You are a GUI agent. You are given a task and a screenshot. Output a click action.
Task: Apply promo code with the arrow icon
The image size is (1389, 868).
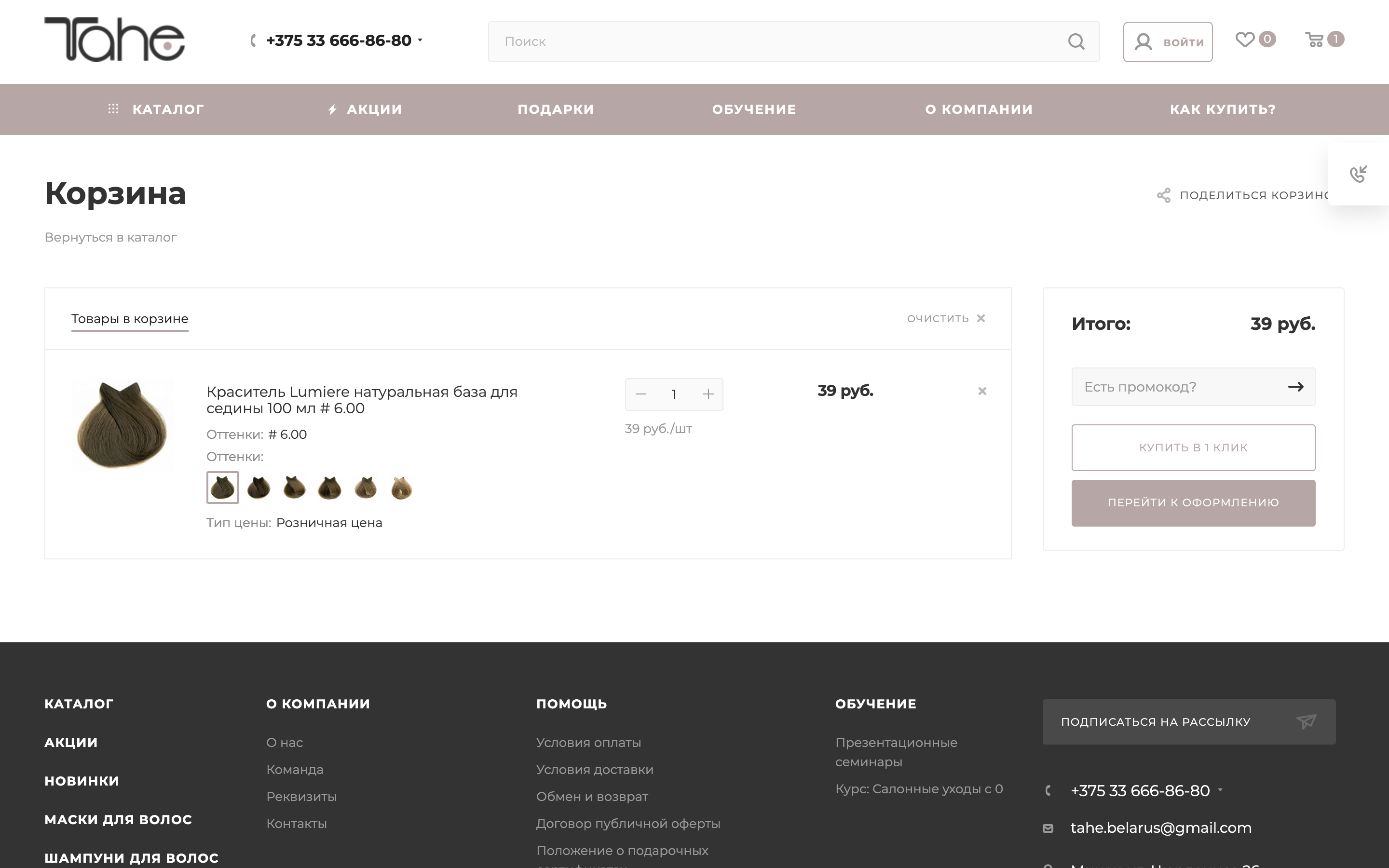1295,387
